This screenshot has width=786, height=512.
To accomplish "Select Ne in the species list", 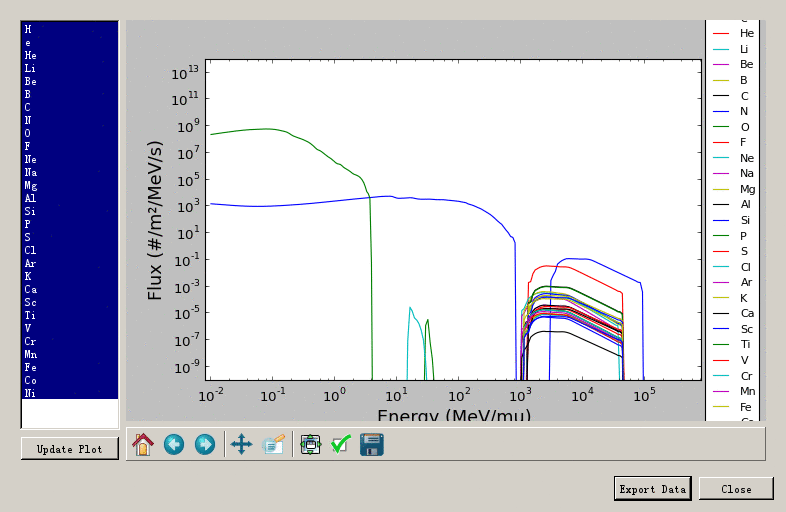I will (70, 159).
